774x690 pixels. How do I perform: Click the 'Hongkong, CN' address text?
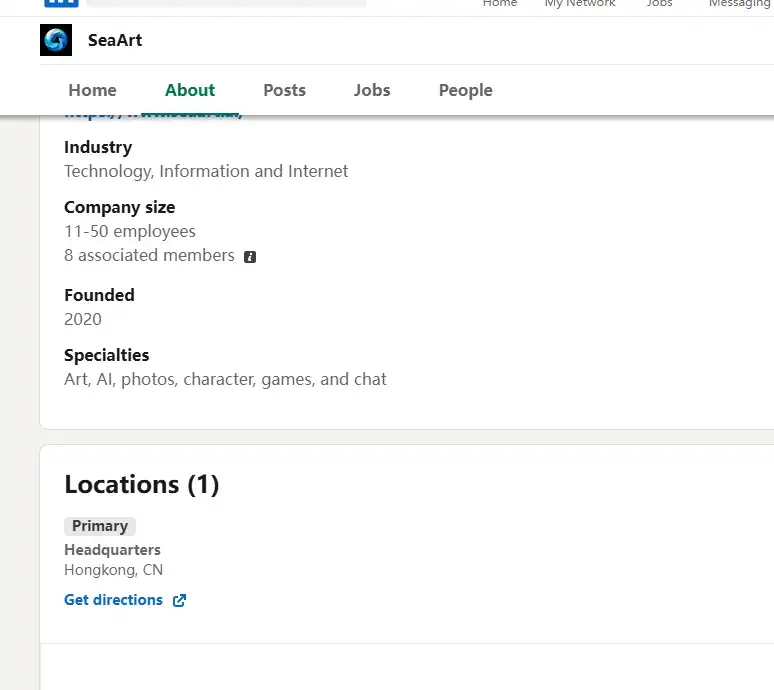pos(114,570)
